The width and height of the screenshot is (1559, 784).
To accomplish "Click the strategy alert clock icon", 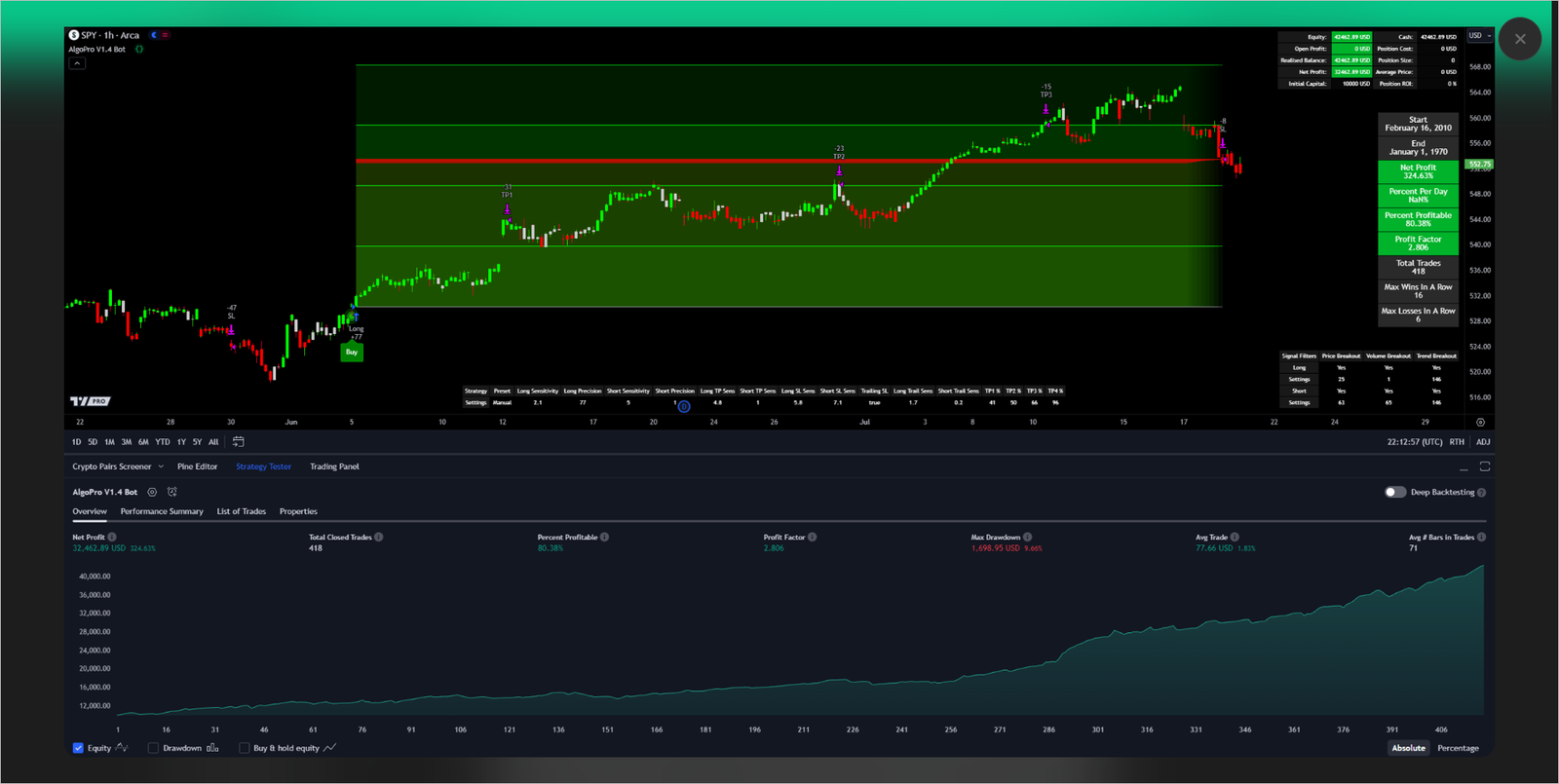I will (x=172, y=492).
